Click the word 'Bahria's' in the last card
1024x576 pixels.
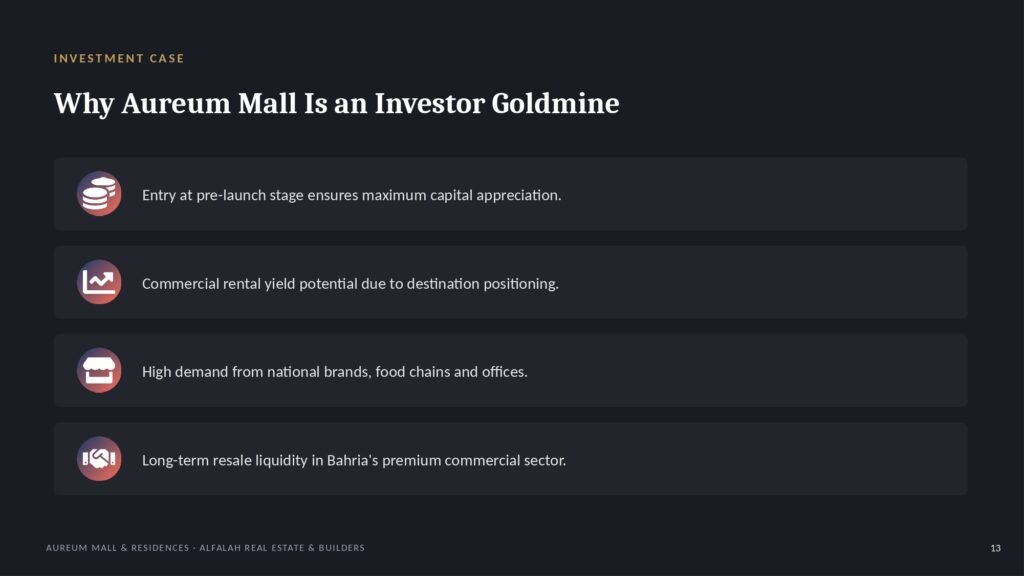tap(353, 460)
